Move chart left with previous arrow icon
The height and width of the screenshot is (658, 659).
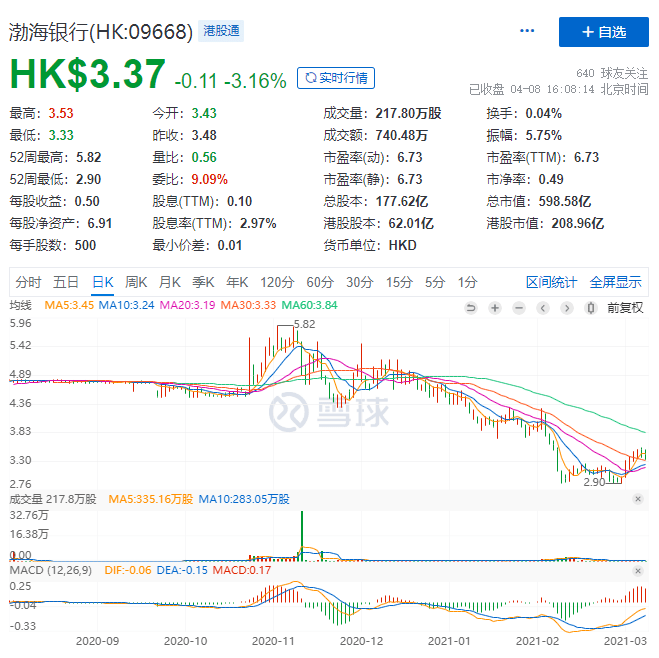pyautogui.click(x=543, y=308)
